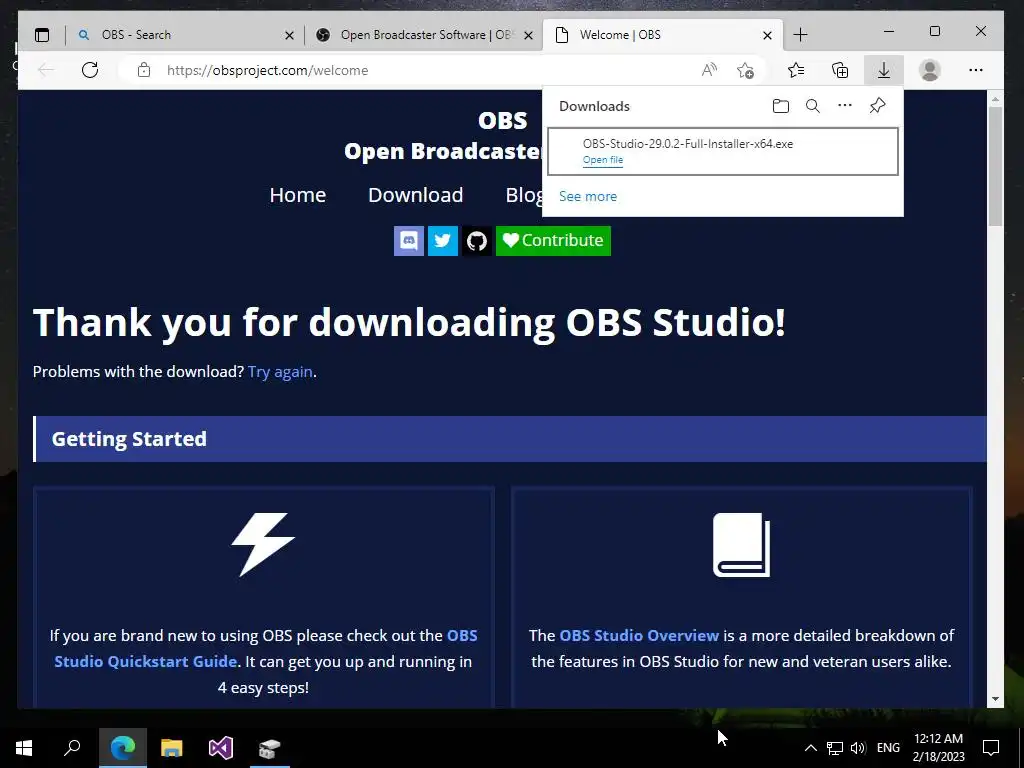The image size is (1024, 768).
Task: Click the Try again download link
Action: click(280, 372)
